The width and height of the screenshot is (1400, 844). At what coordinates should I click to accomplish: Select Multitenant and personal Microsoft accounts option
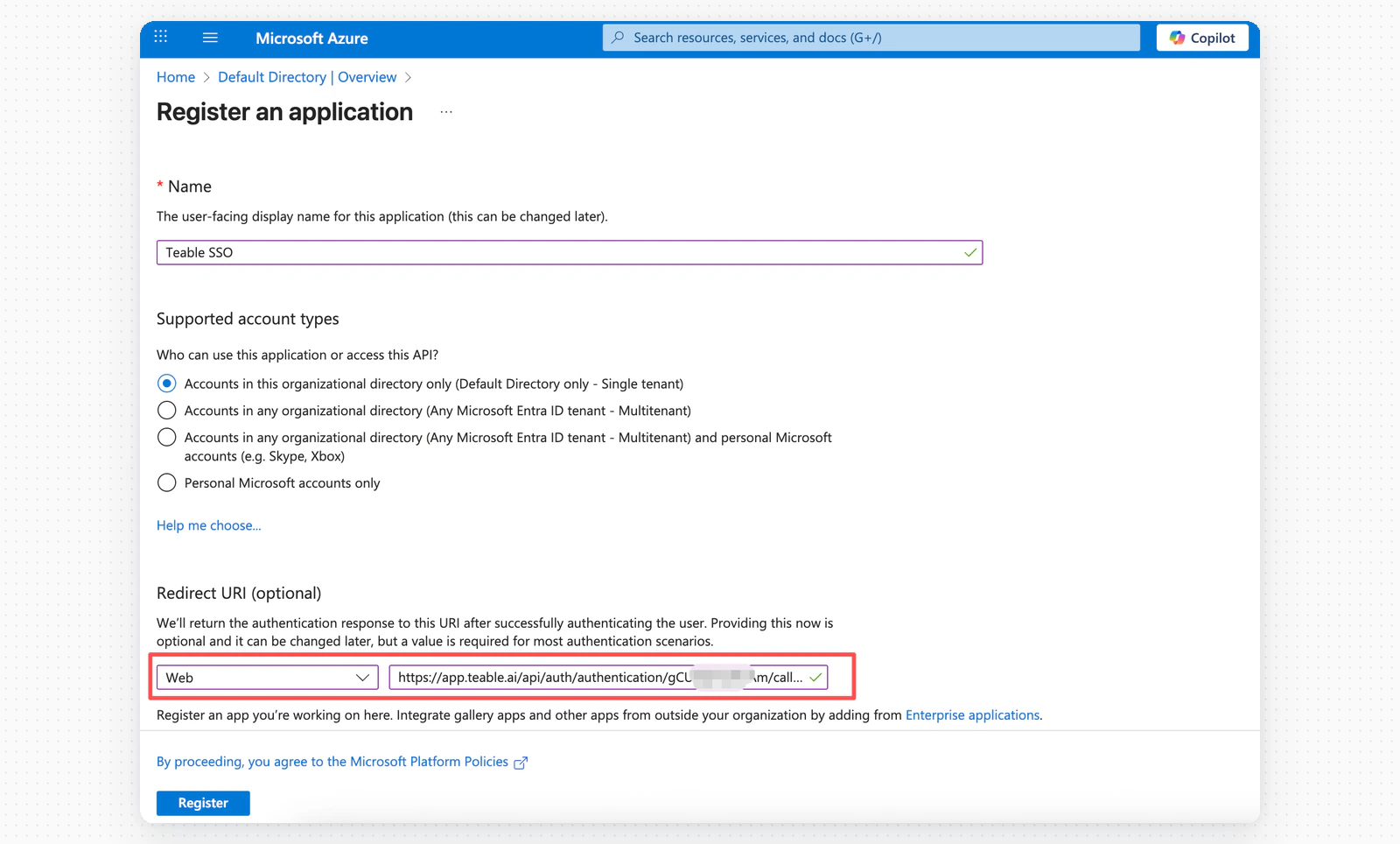(x=166, y=438)
